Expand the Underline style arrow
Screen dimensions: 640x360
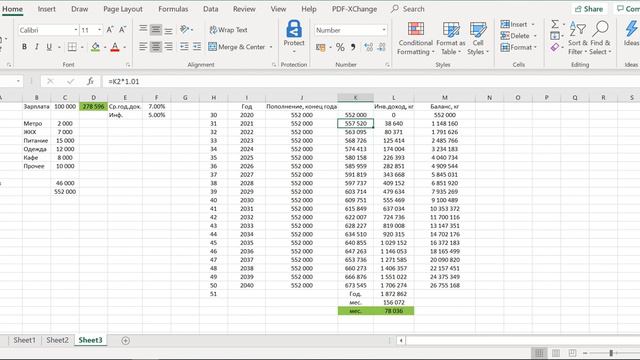click(59, 47)
